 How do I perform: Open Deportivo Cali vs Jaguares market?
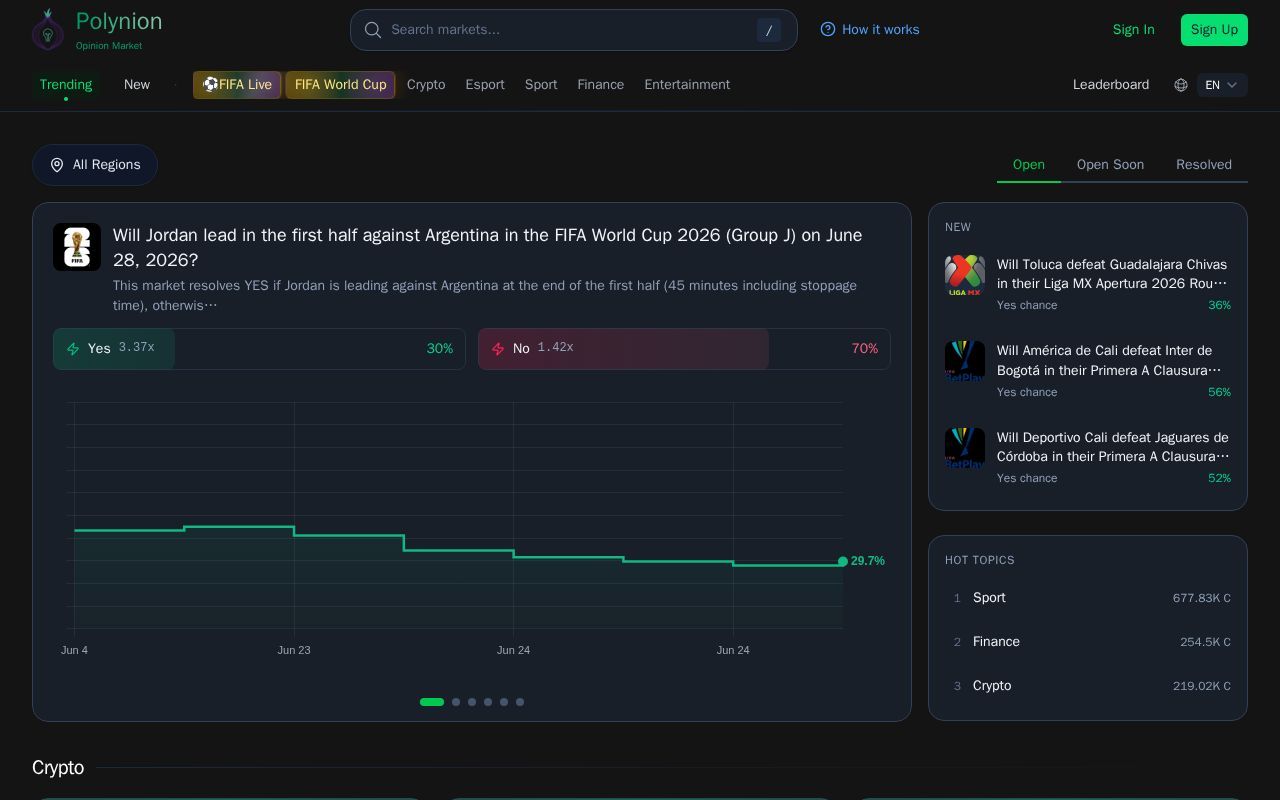pyautogui.click(x=1088, y=457)
